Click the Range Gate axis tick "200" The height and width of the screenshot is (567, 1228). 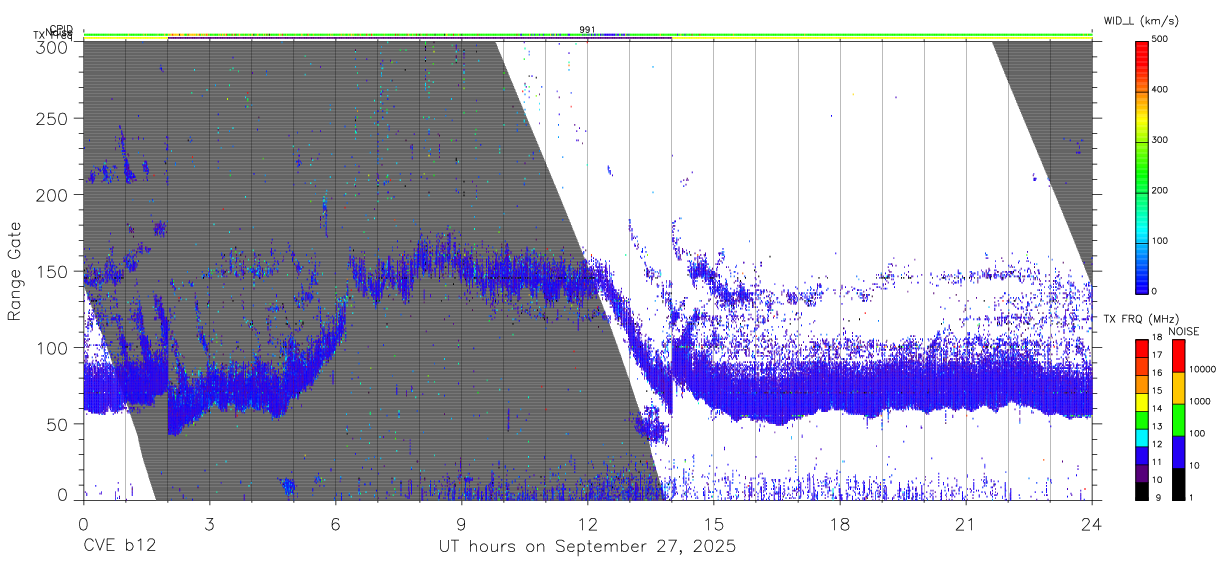coord(53,195)
